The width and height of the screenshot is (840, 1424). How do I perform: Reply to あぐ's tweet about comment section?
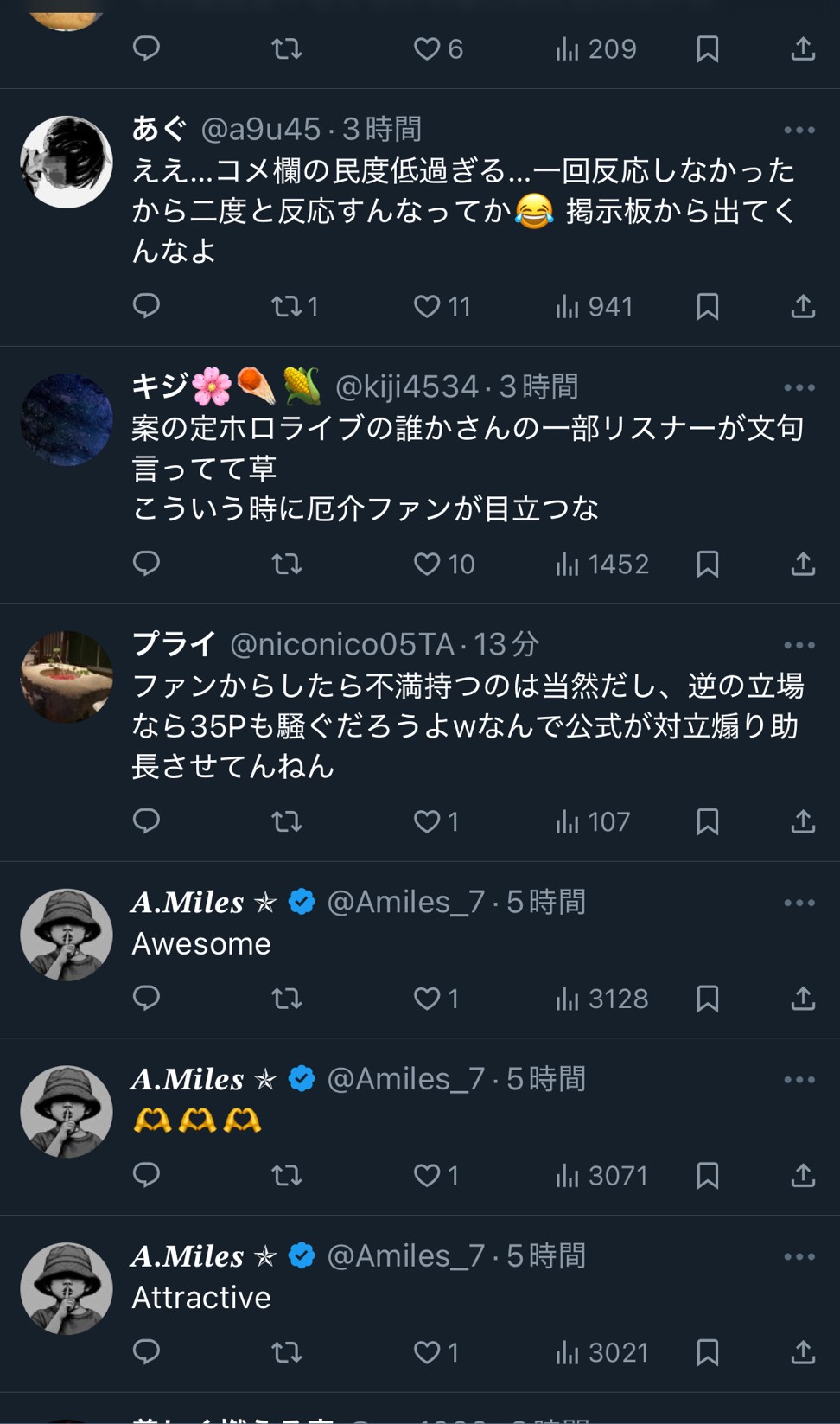coord(146,305)
